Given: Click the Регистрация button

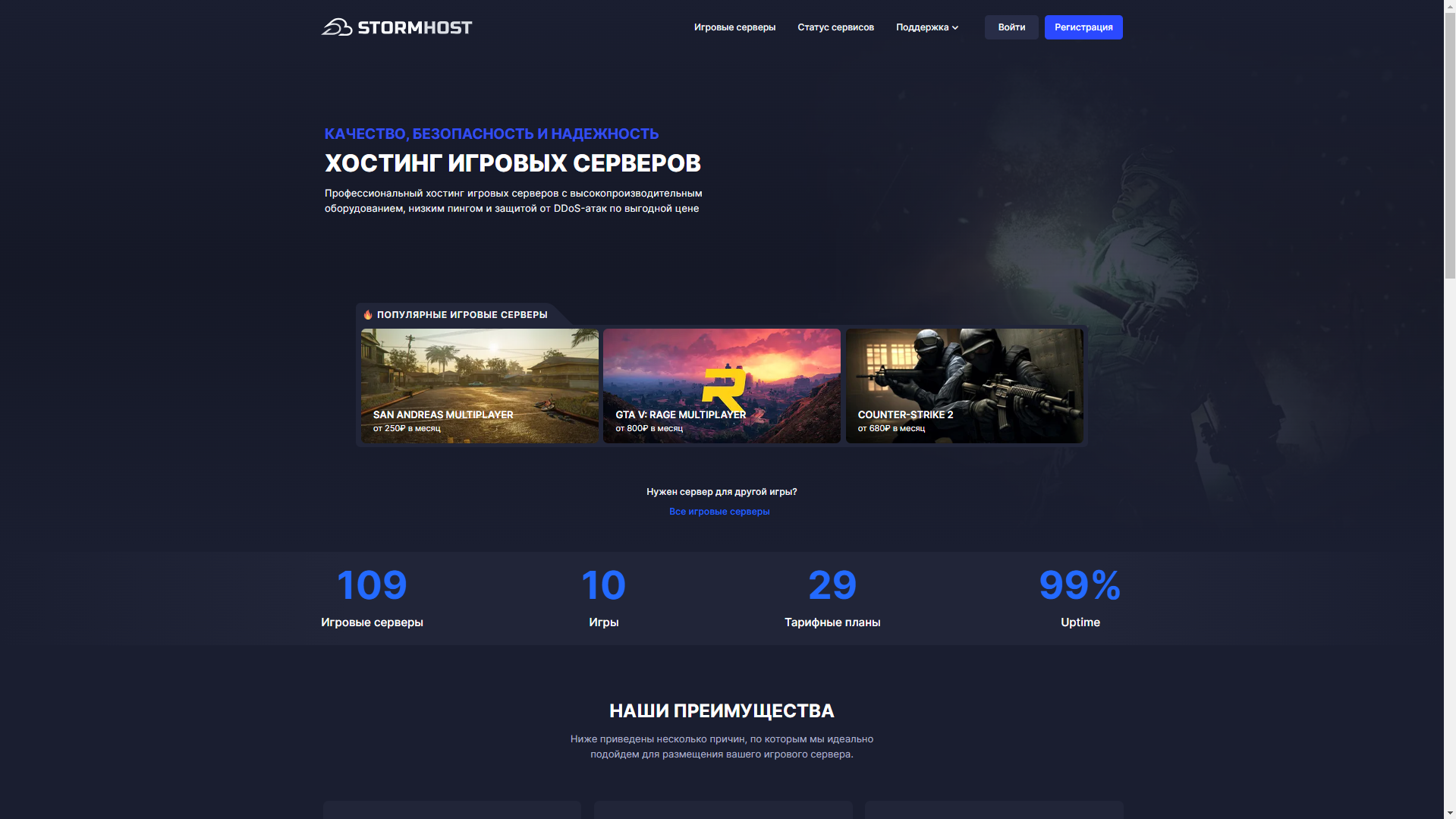Looking at the screenshot, I should click(x=1083, y=27).
